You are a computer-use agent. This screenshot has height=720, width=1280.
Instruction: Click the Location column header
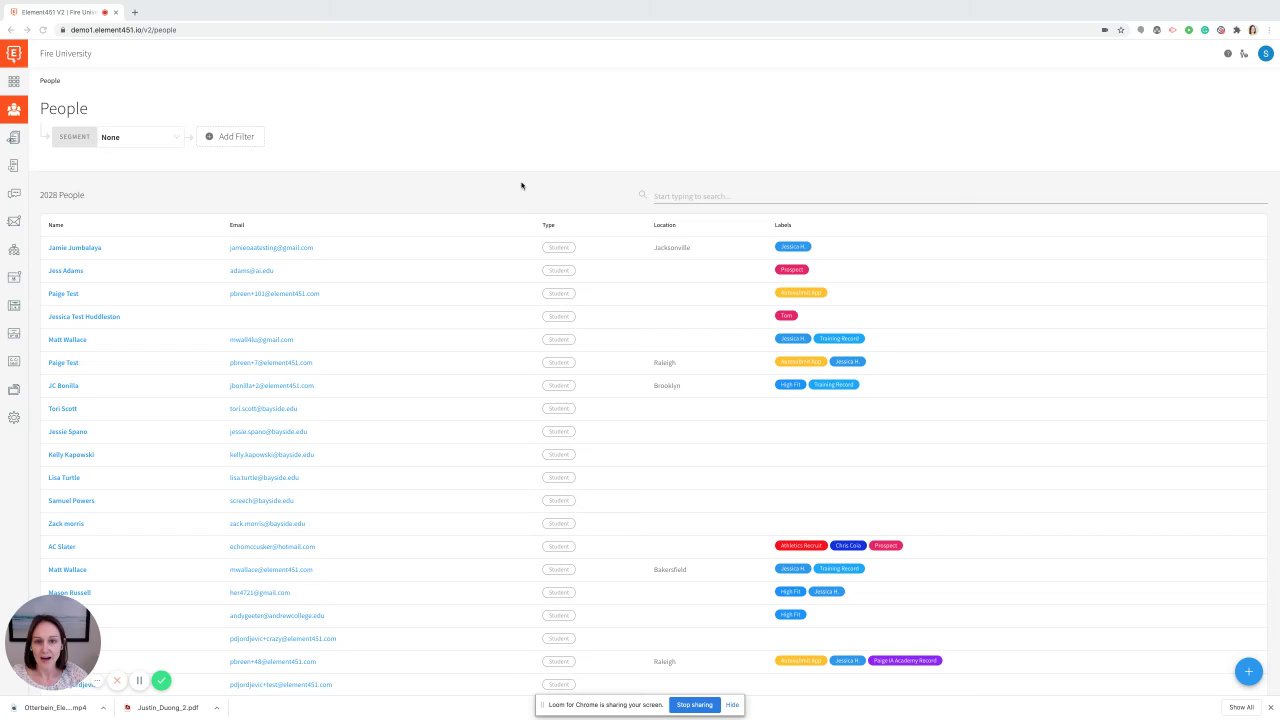tap(665, 225)
